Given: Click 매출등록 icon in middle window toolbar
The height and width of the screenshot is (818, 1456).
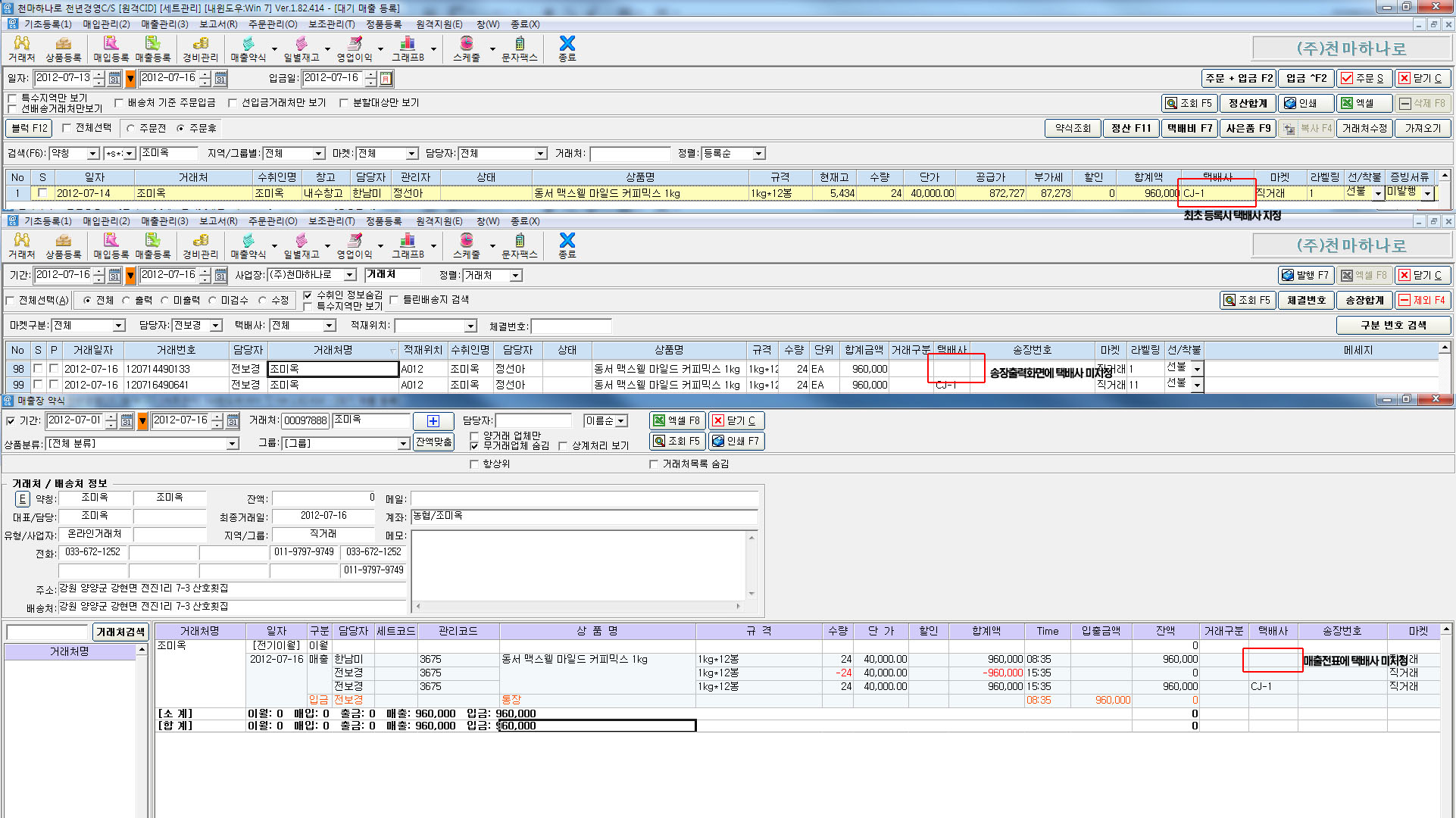Looking at the screenshot, I should [x=153, y=245].
